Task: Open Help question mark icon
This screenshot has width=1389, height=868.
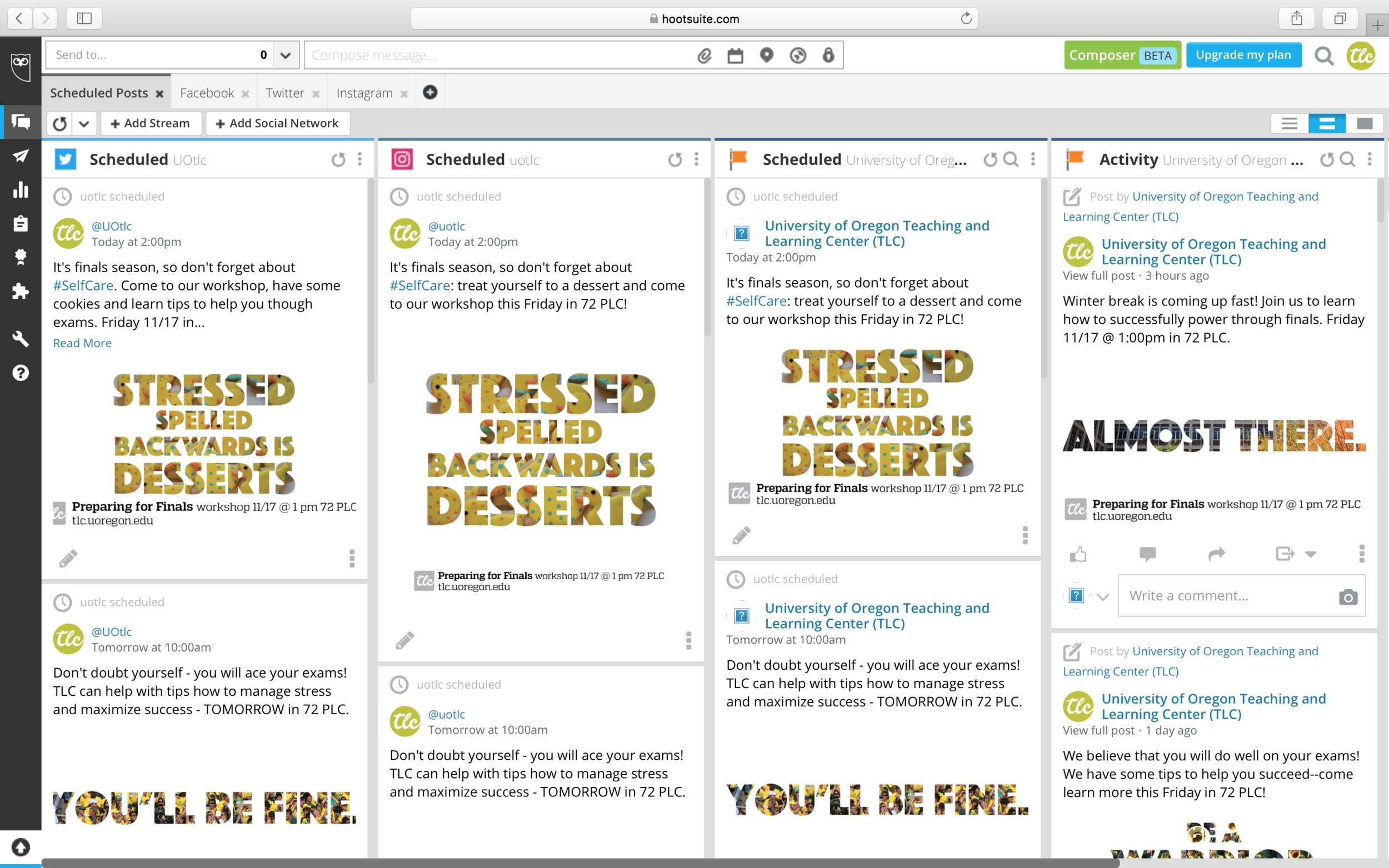Action: (x=21, y=373)
